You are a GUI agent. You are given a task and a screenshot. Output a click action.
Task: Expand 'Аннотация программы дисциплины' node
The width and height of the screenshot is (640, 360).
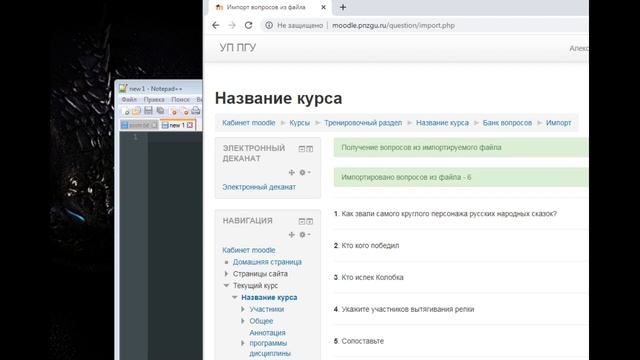pos(243,343)
